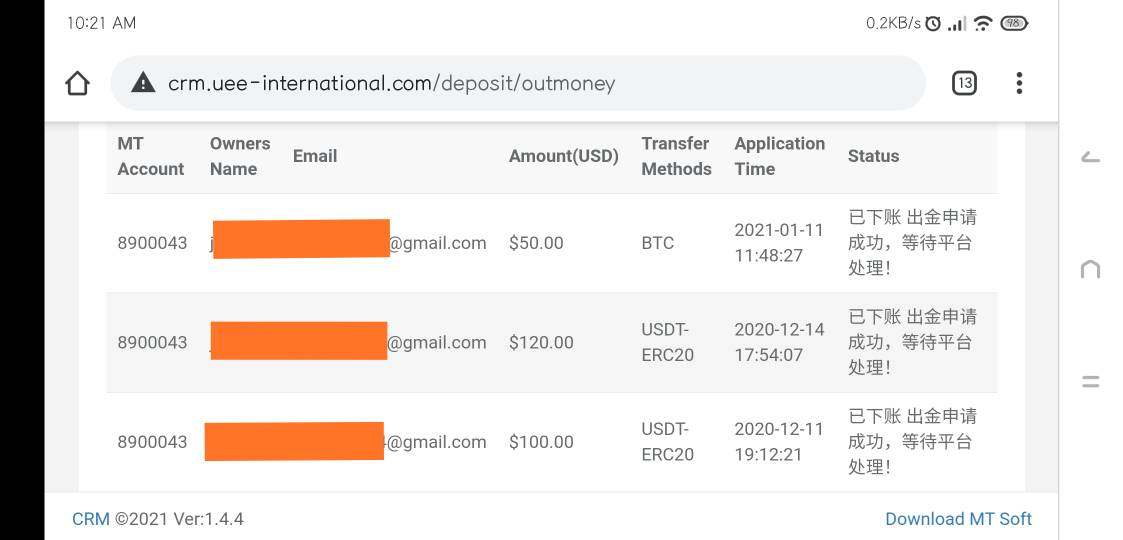
Task: Click the 2020-12-11 19:12:21 application time
Action: [x=778, y=442]
